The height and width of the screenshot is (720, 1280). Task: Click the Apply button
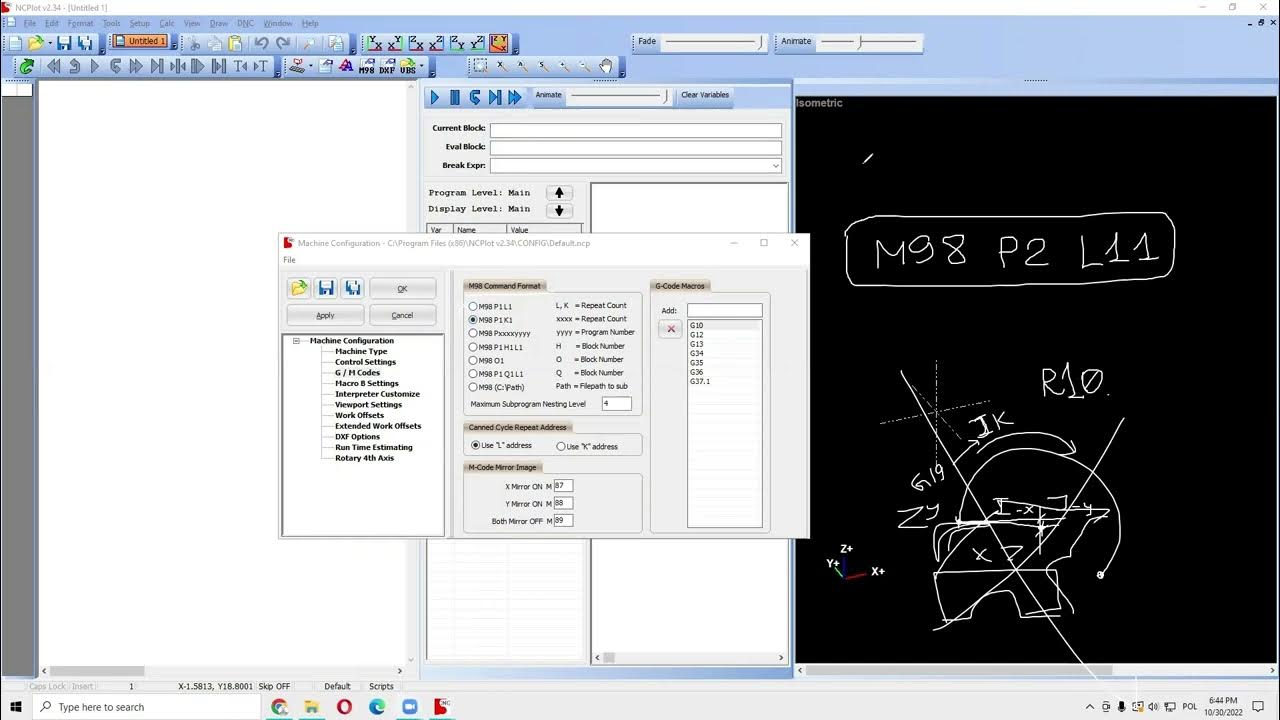pyautogui.click(x=325, y=315)
